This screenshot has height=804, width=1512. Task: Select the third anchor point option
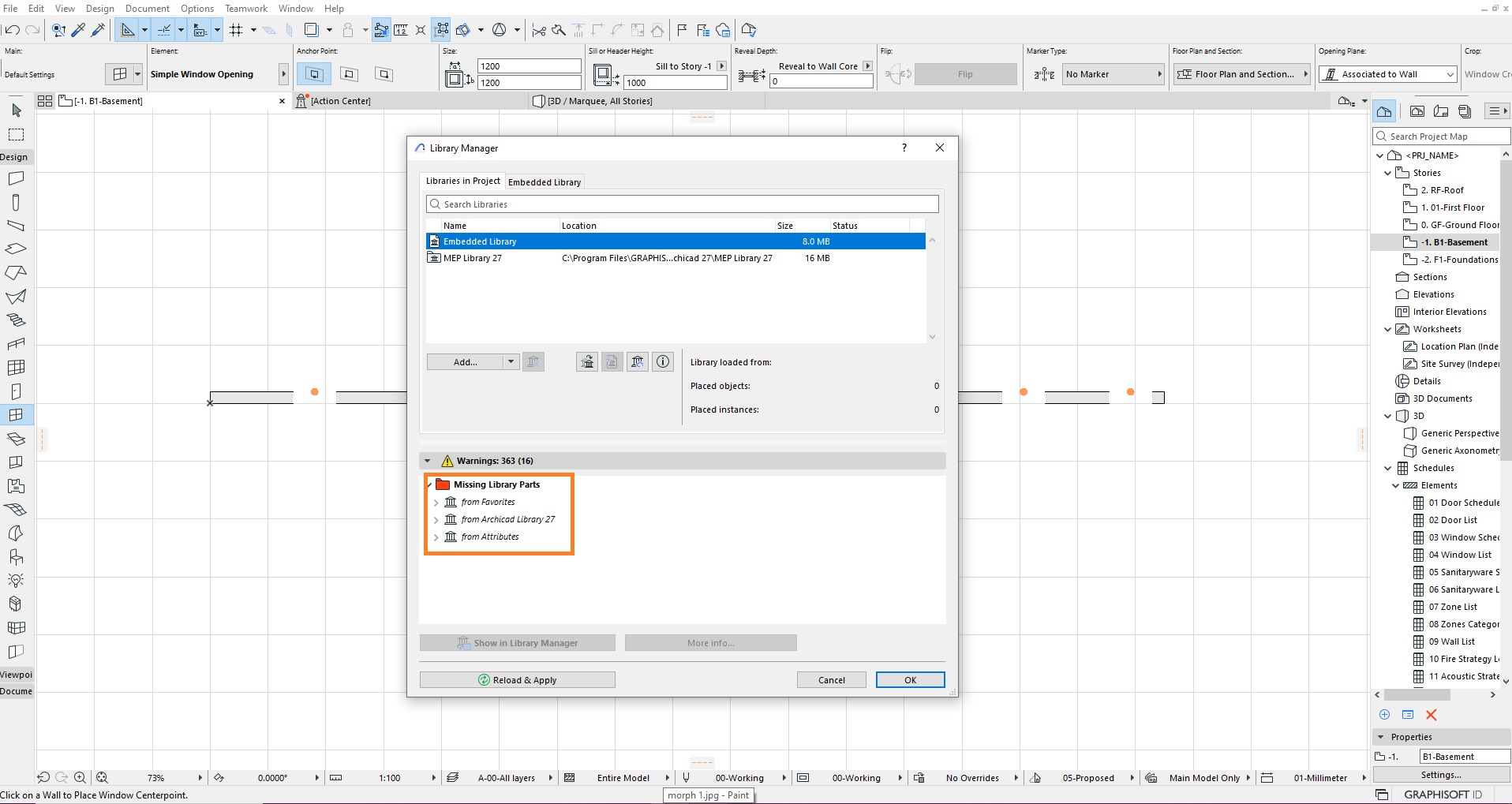coord(384,74)
